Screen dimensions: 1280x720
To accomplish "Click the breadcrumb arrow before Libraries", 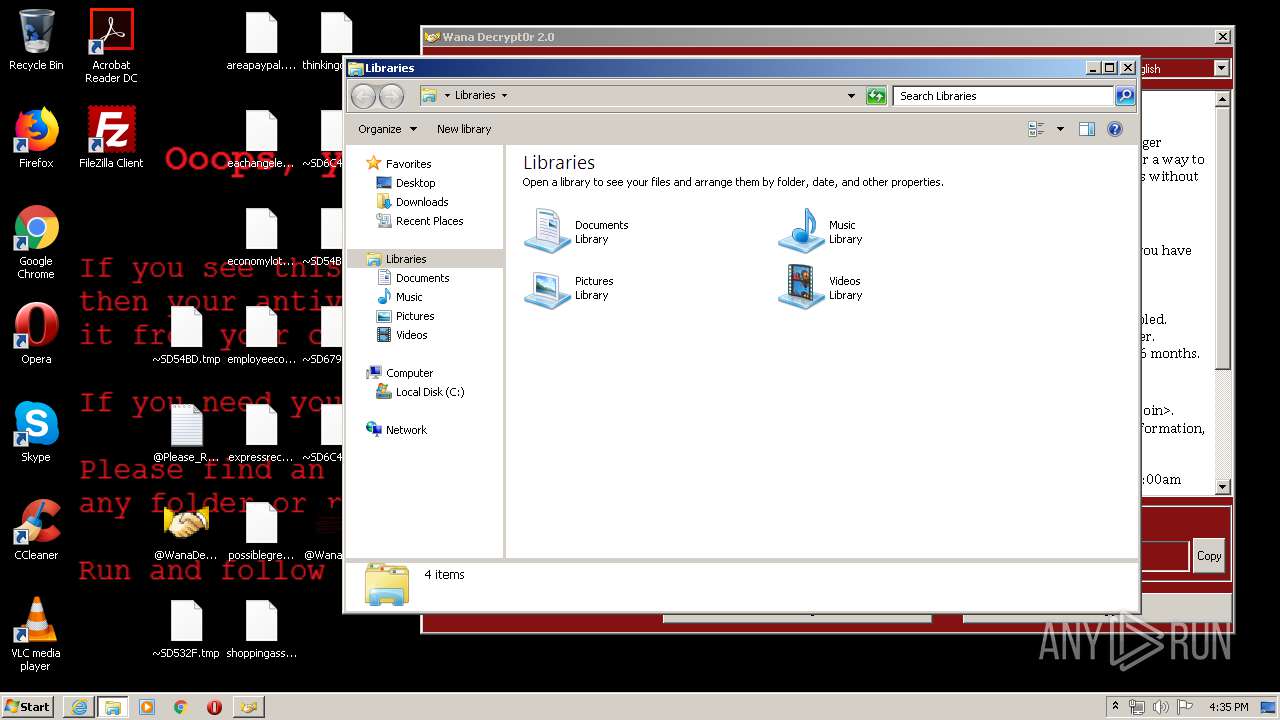I will 447,96.
